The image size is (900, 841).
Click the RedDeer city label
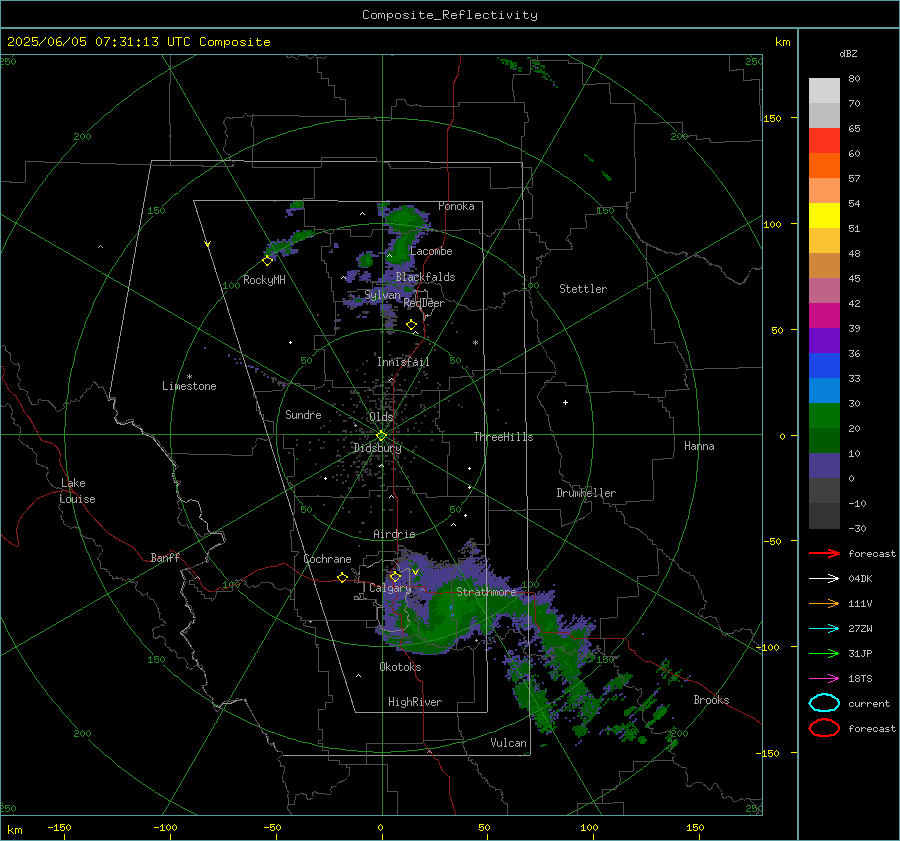coord(424,303)
